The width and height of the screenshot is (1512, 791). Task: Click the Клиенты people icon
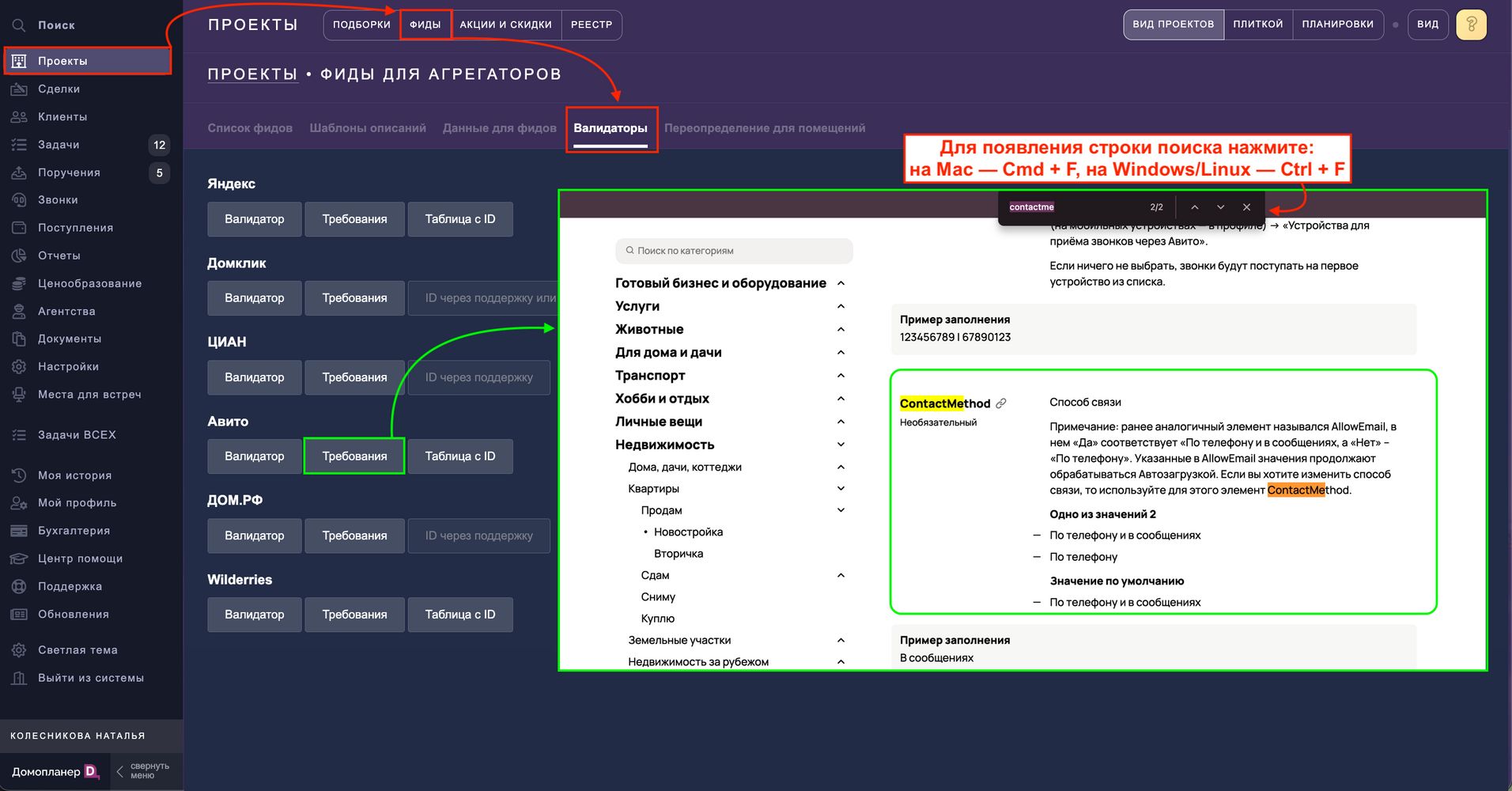[x=19, y=116]
